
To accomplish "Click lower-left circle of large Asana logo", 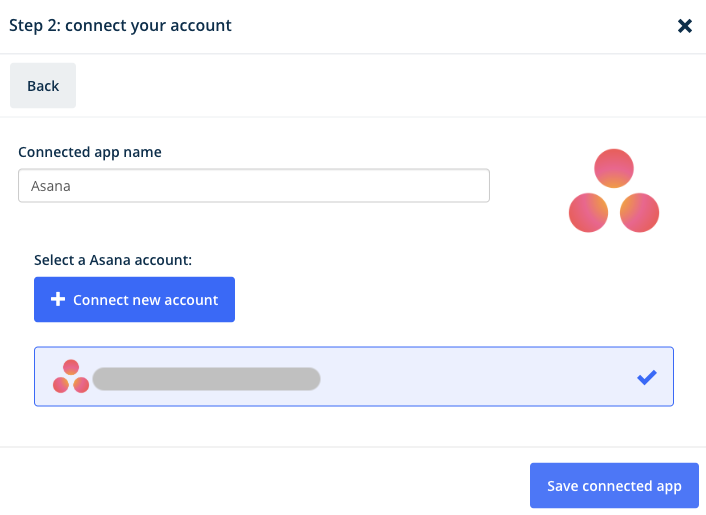I will click(588, 212).
